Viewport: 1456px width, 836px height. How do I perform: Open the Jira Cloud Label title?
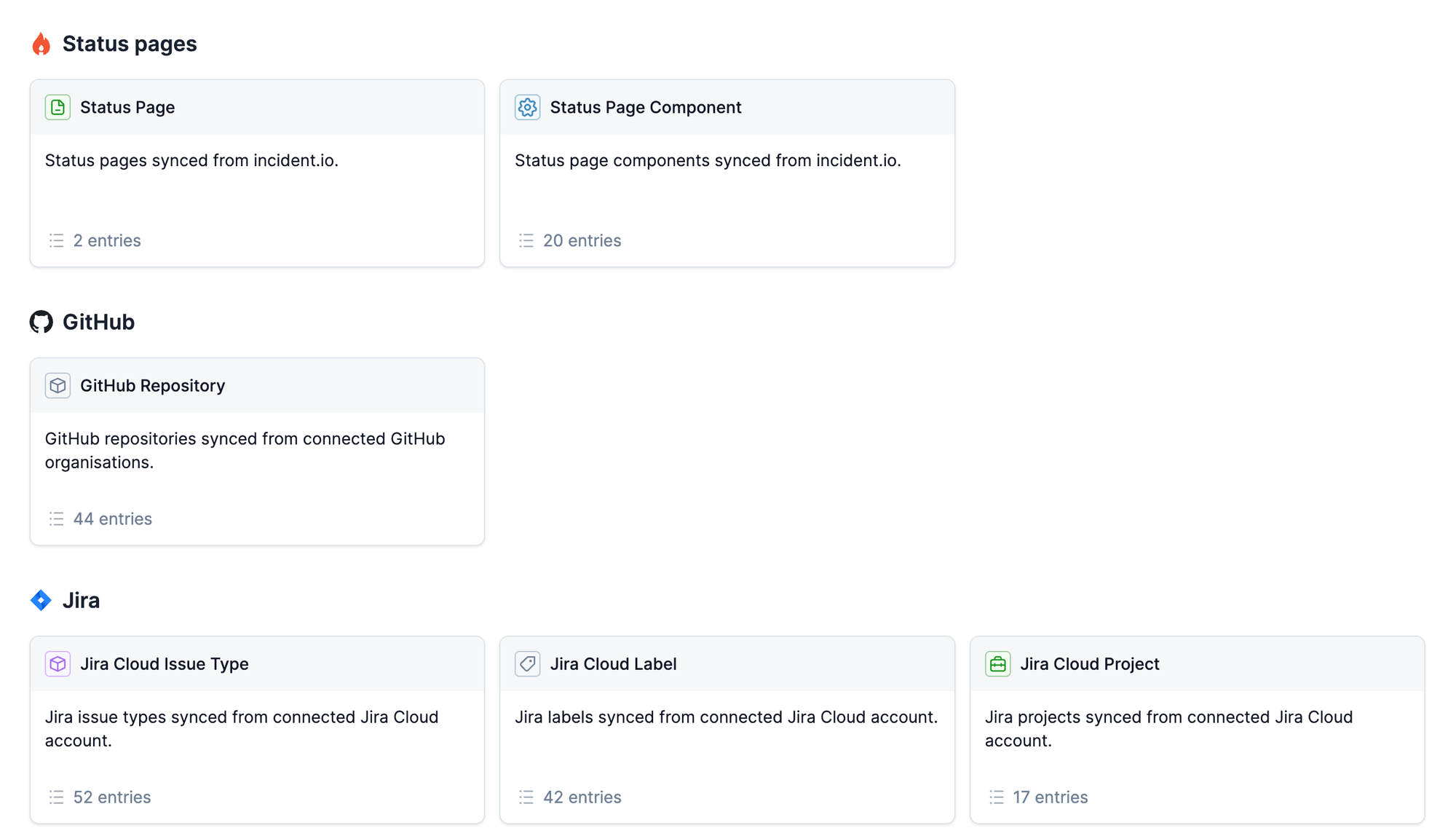tap(613, 664)
